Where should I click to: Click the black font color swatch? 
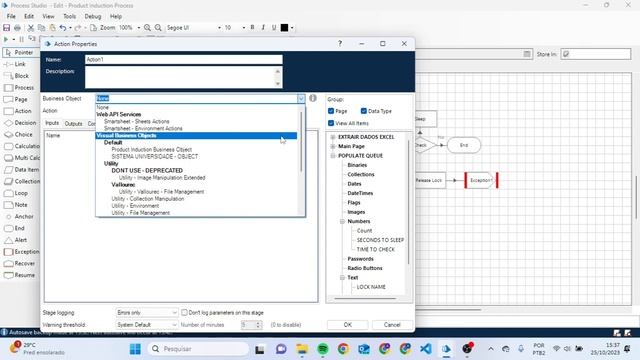pos(284,28)
